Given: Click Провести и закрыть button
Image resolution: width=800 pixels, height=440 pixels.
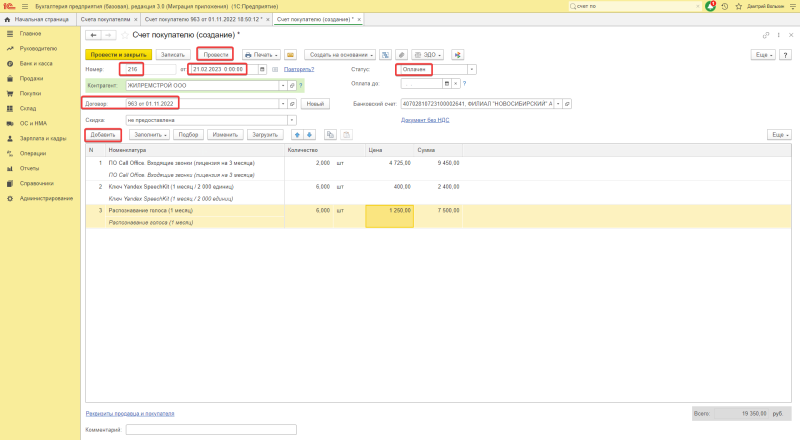Looking at the screenshot, I should [118, 55].
